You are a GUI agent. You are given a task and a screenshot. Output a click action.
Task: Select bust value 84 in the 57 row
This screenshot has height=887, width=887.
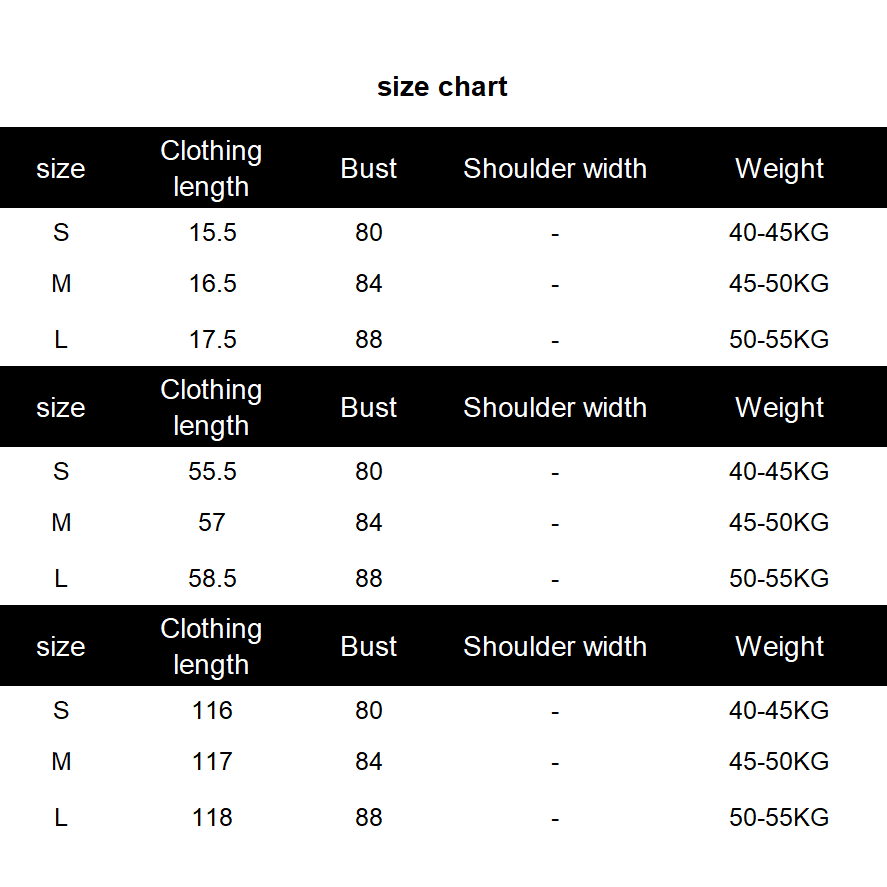click(369, 523)
